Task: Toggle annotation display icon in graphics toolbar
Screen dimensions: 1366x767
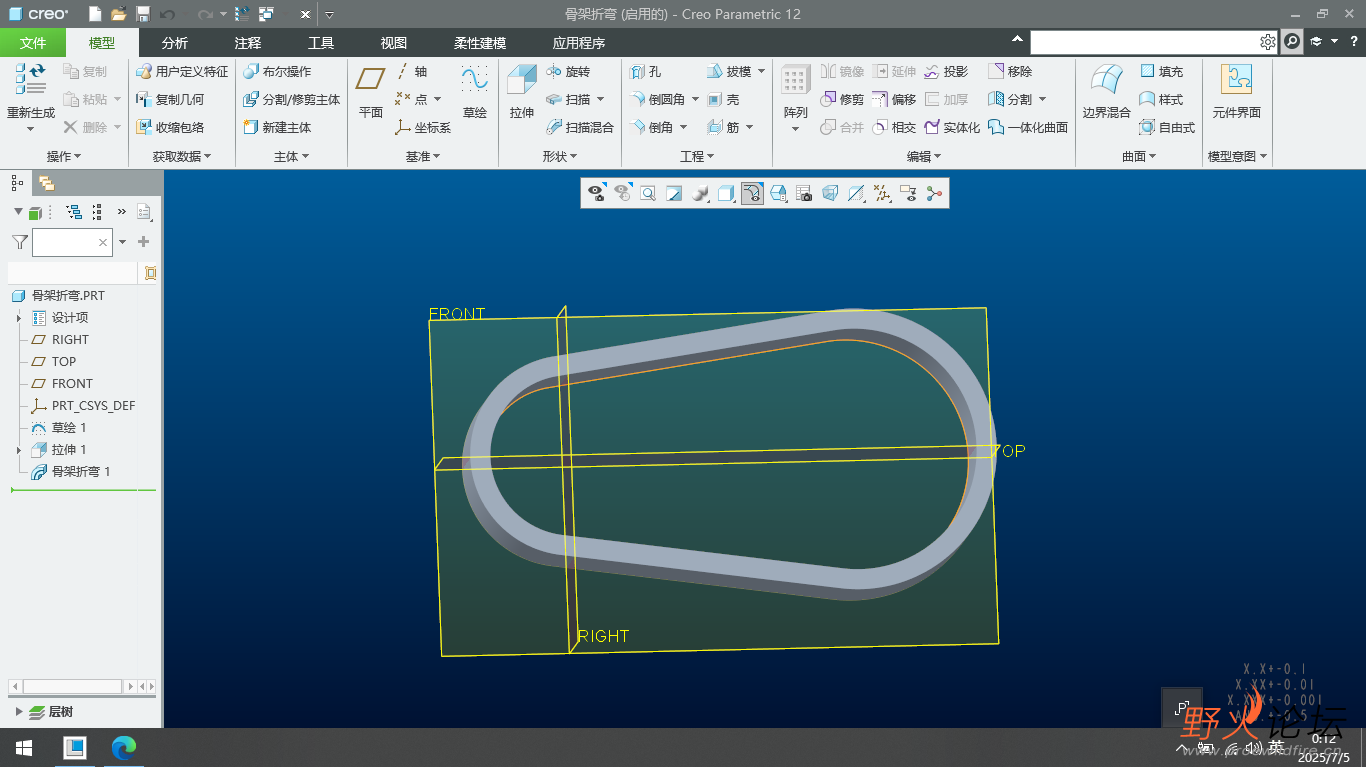Action: (x=908, y=193)
